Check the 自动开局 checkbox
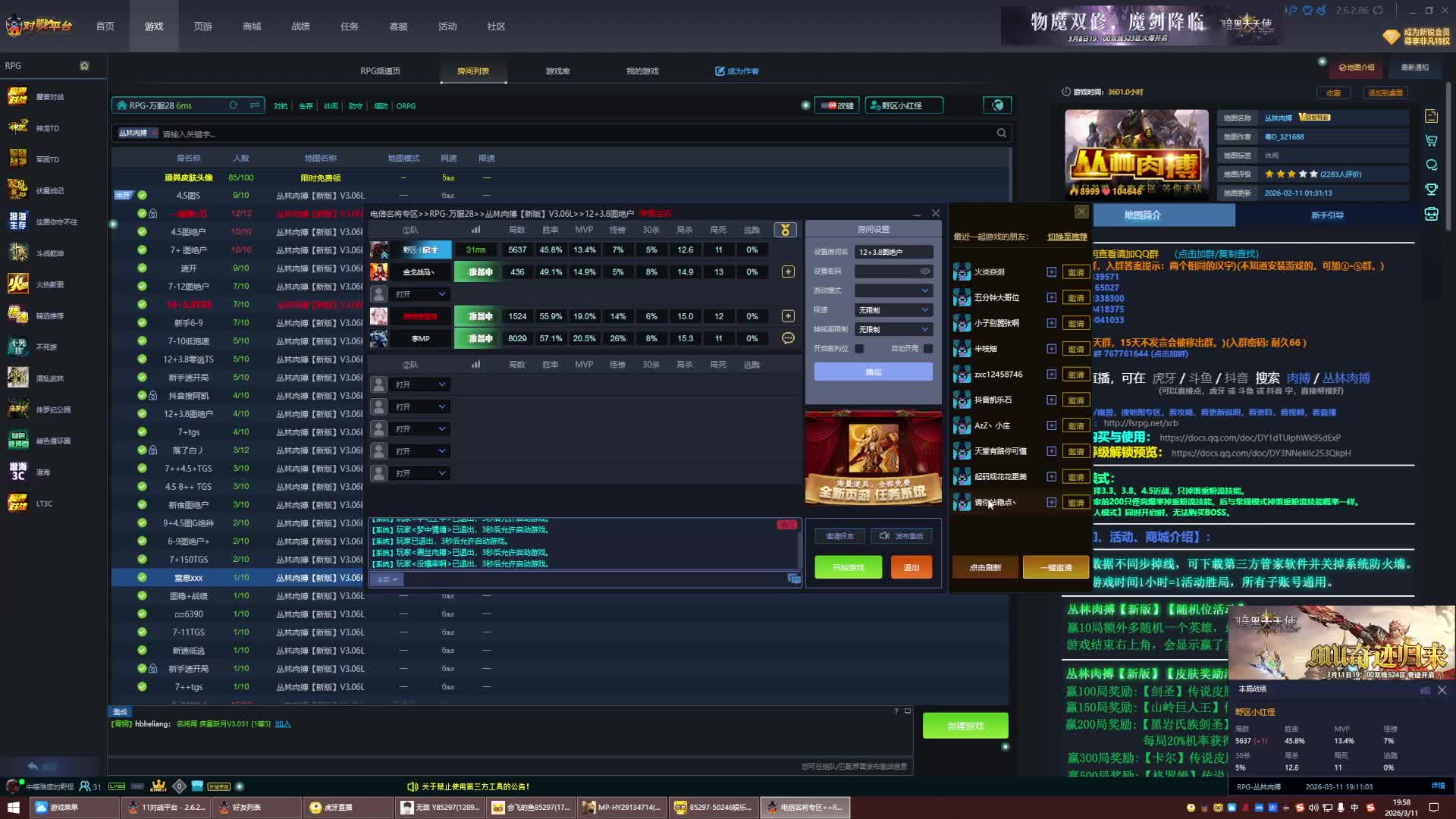The width and height of the screenshot is (1456, 819). 927,349
